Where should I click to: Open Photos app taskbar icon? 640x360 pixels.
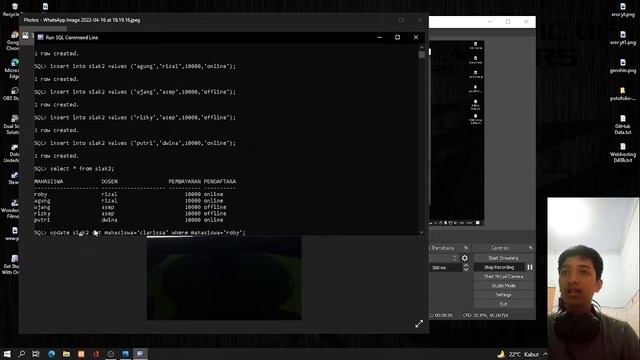point(125,354)
